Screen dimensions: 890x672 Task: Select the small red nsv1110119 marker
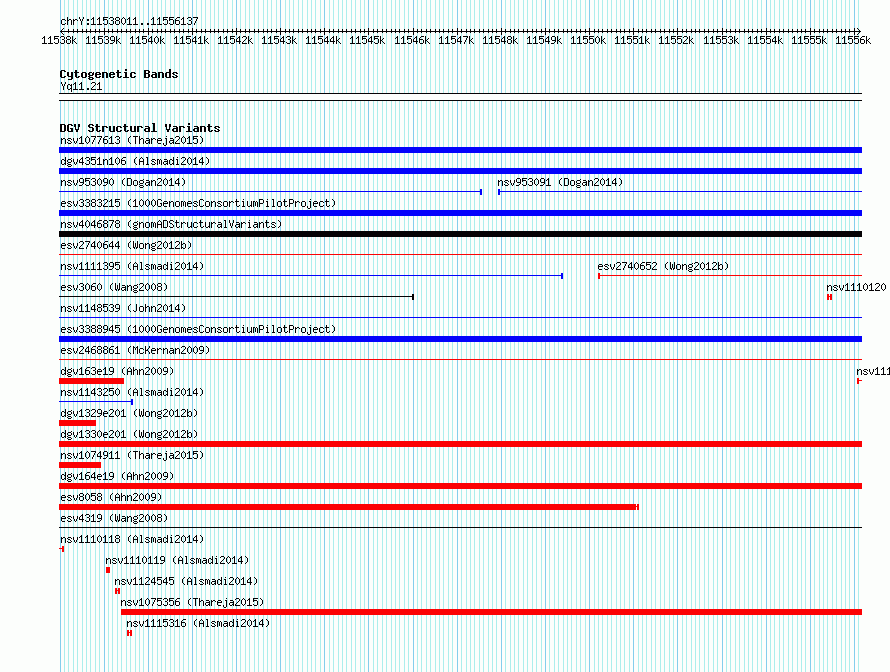[x=108, y=570]
